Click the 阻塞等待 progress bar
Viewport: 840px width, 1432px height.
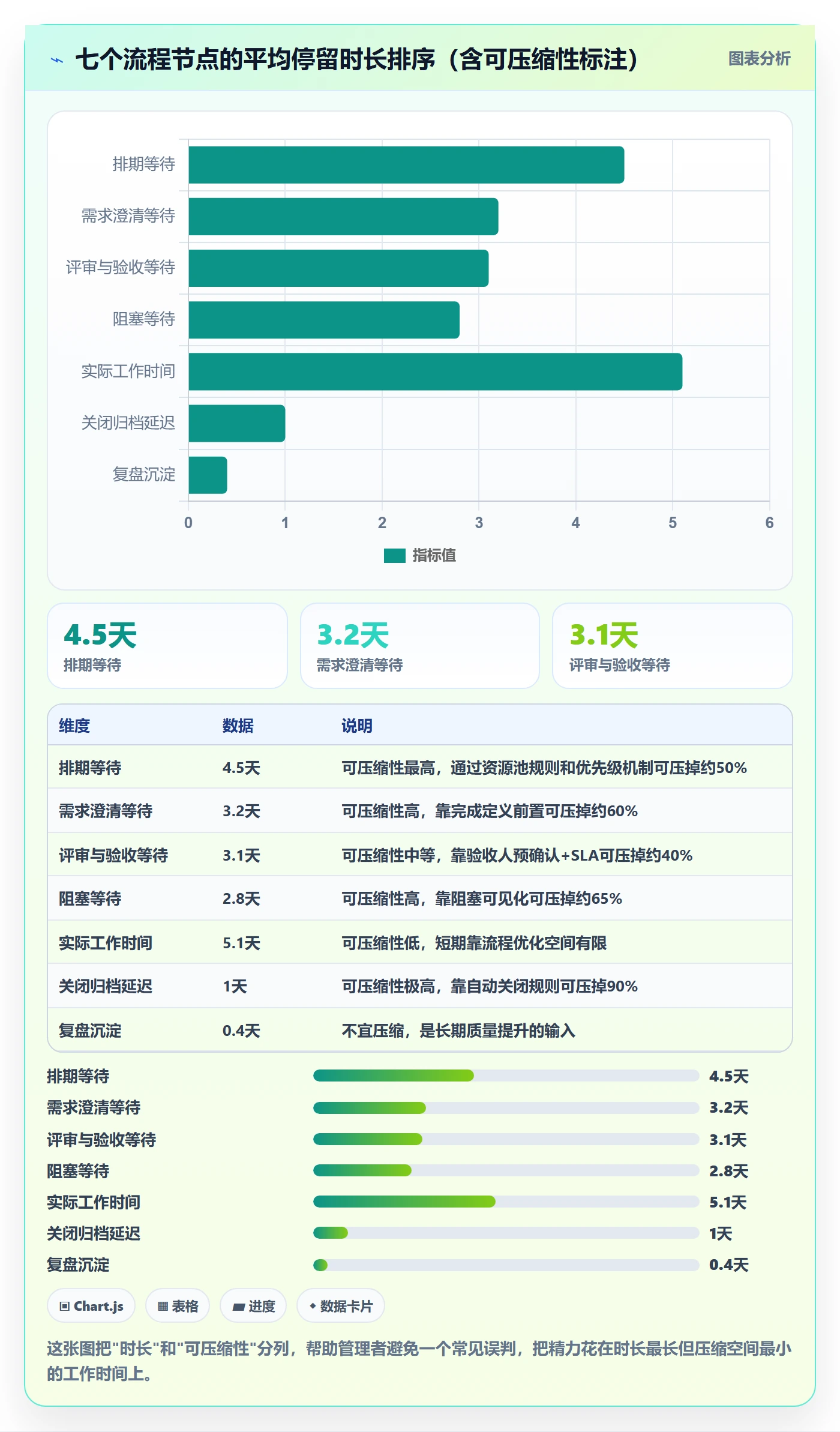[506, 1170]
